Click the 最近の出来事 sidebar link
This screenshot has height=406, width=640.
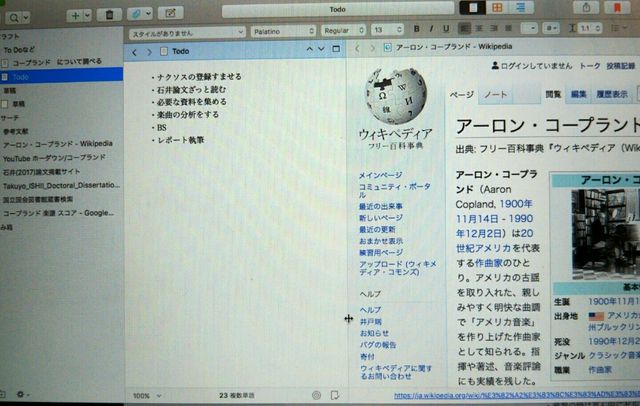tap(381, 206)
